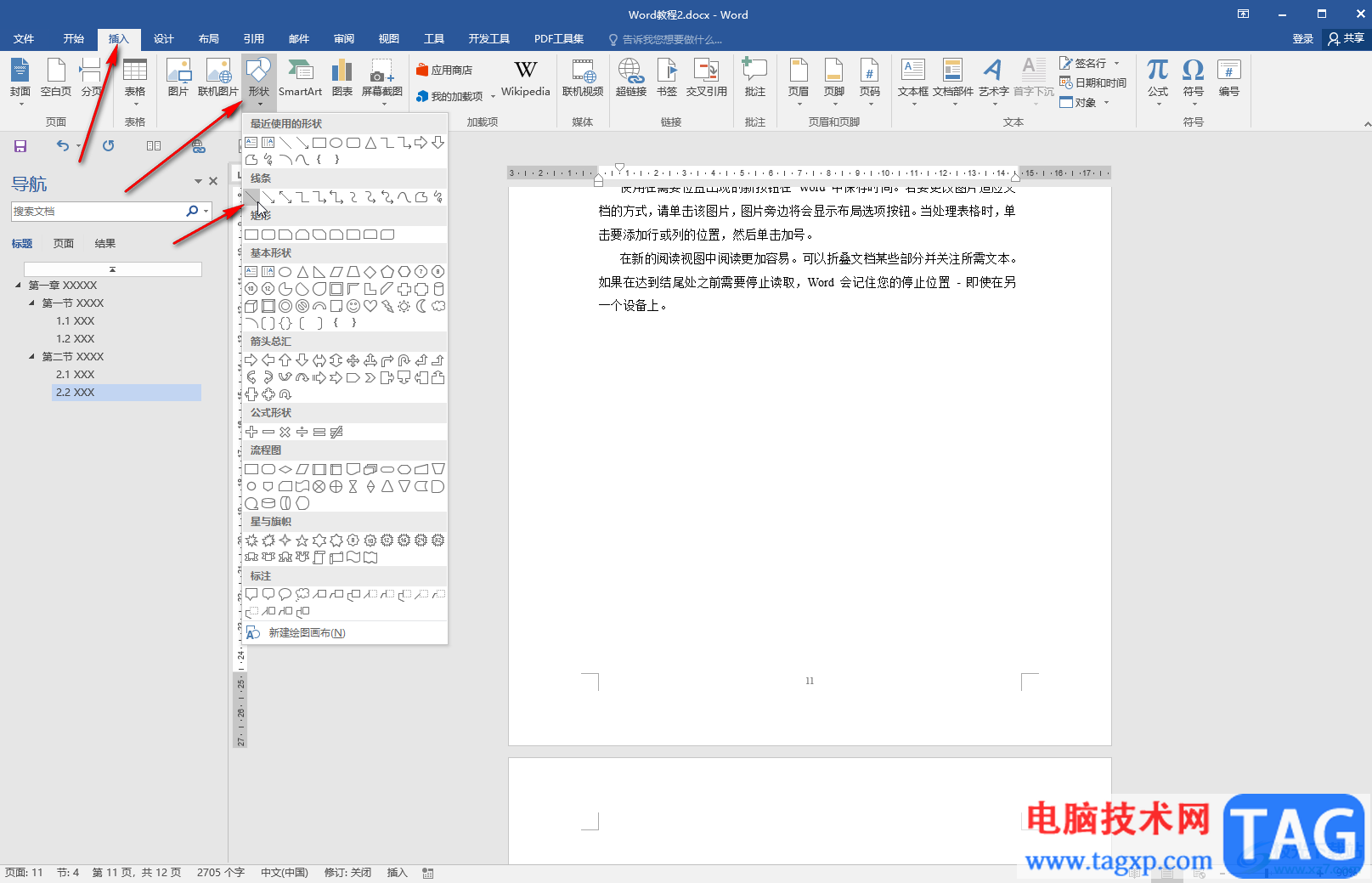Insert a chart with 图表 icon
Image resolution: width=1372 pixels, height=883 pixels.
point(342,77)
